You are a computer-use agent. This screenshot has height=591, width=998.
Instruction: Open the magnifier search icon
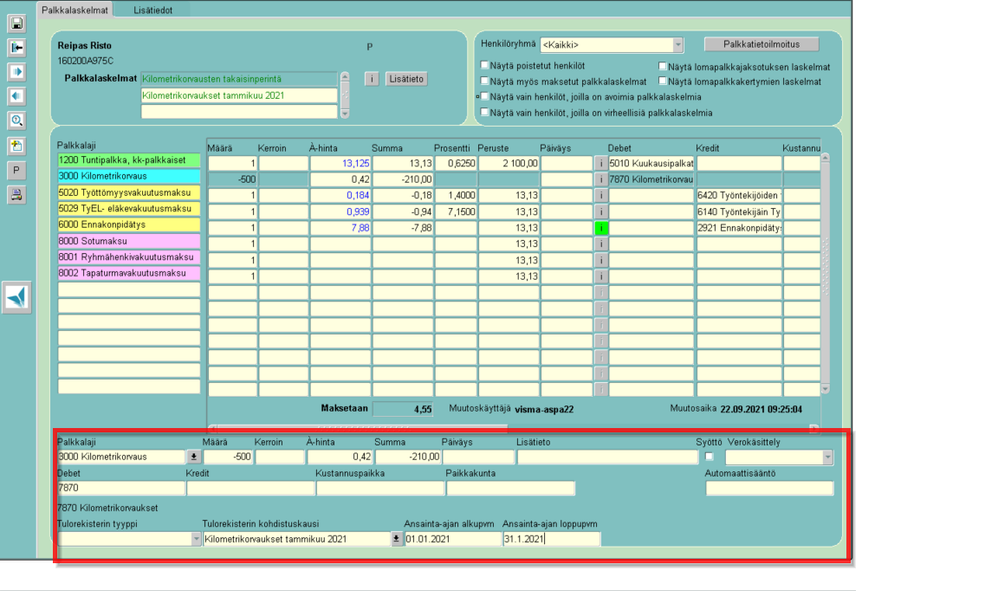tap(17, 121)
